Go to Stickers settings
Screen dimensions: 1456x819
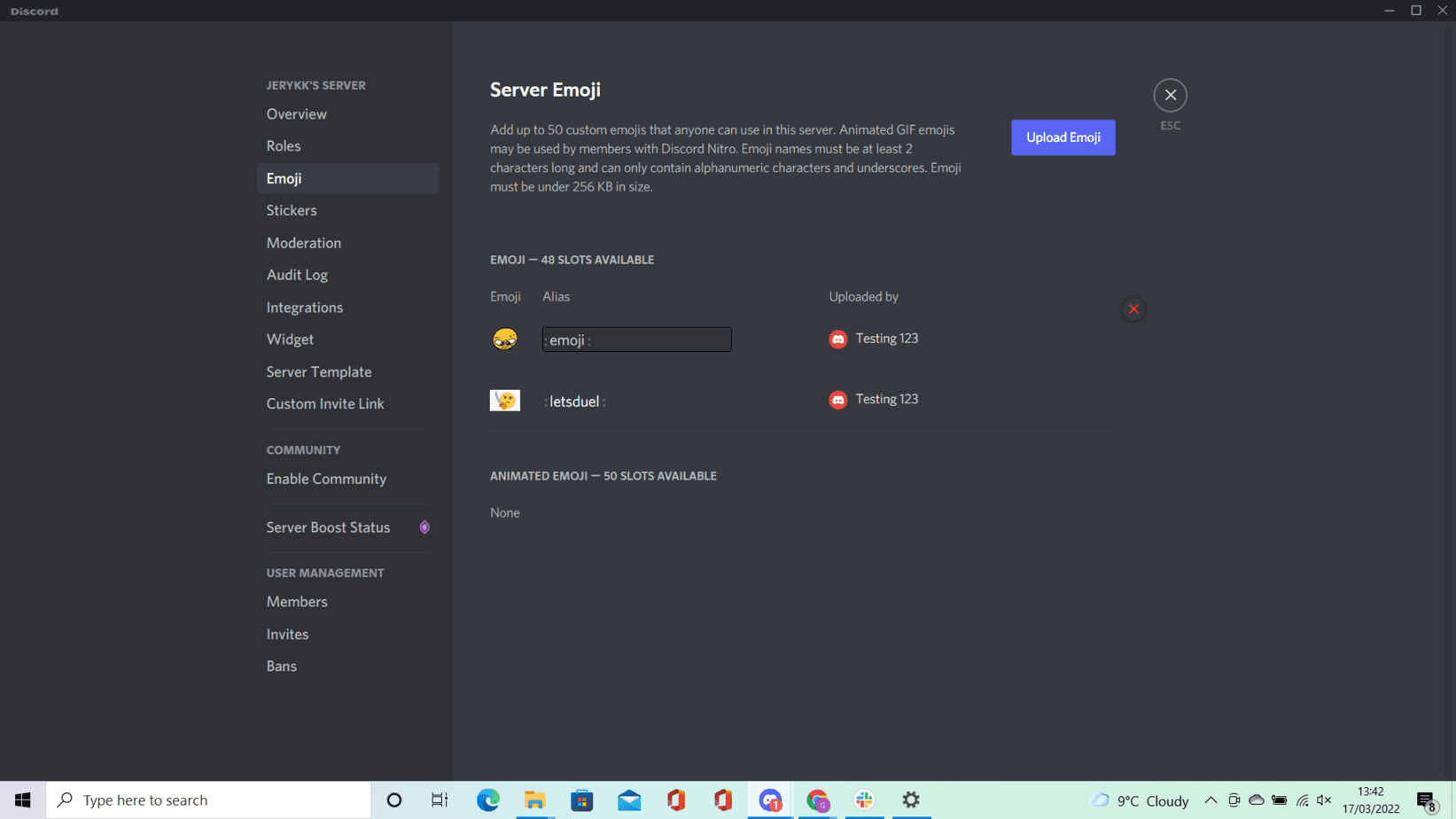tap(347, 210)
